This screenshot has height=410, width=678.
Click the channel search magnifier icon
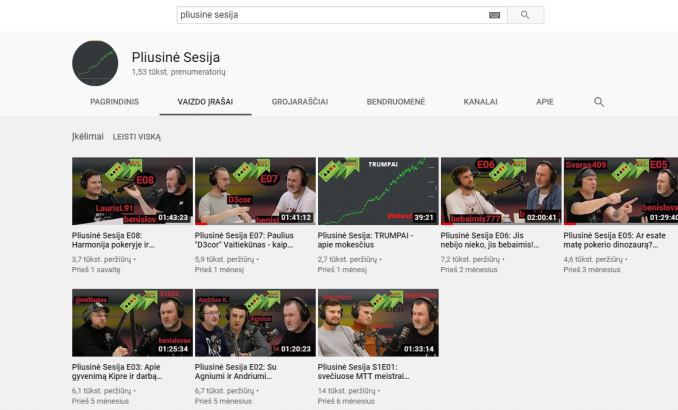pos(599,102)
